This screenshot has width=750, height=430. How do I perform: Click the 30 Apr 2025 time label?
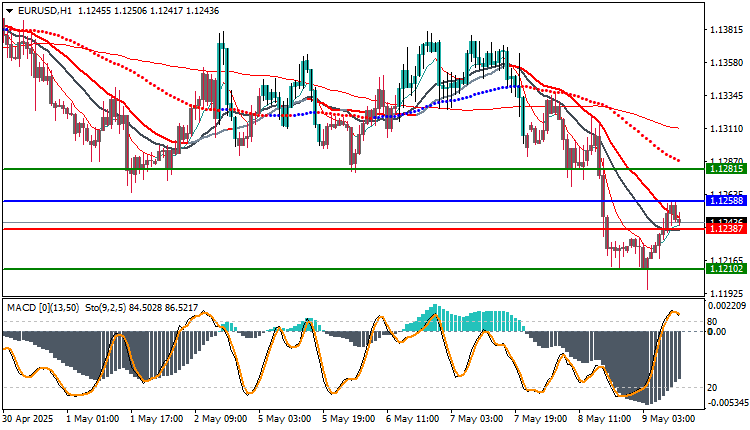click(28, 419)
